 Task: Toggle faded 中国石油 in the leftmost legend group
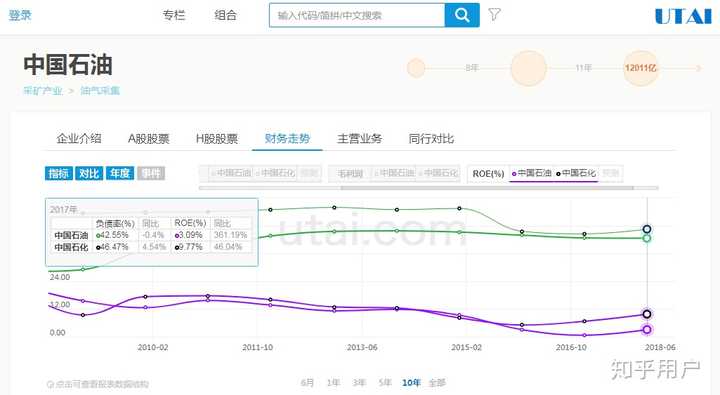(231, 173)
